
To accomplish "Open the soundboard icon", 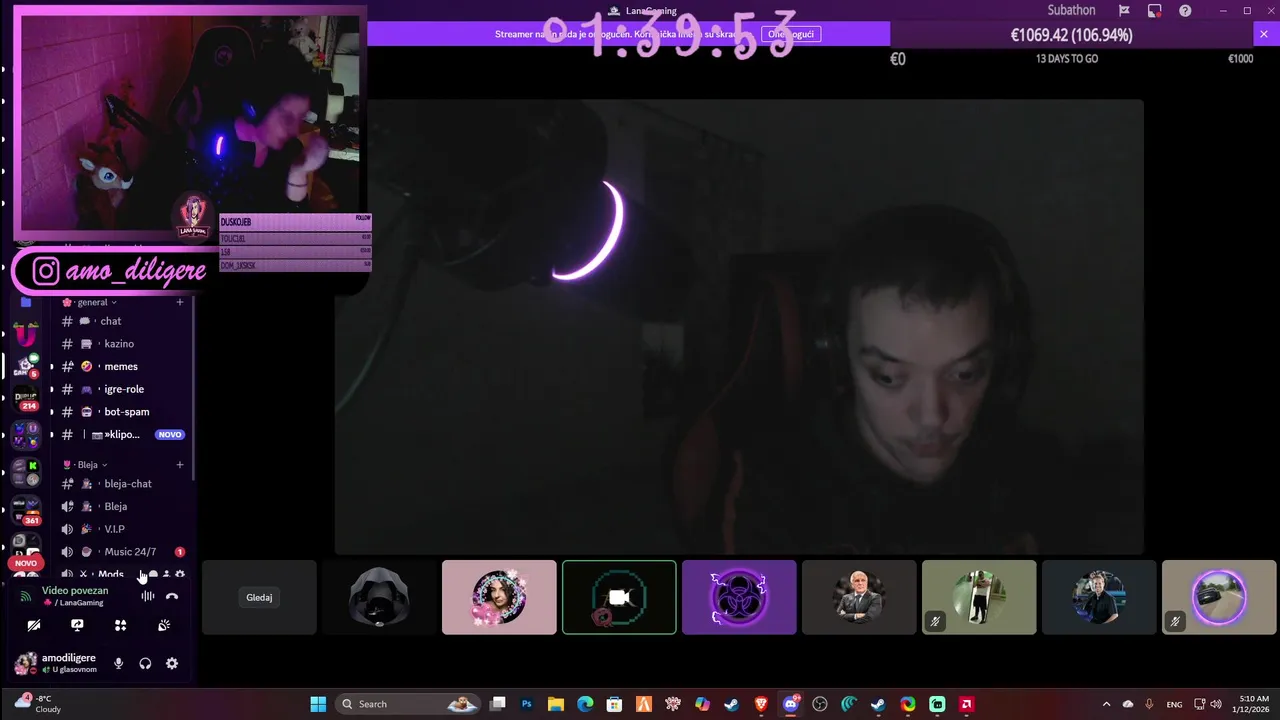I will point(164,625).
